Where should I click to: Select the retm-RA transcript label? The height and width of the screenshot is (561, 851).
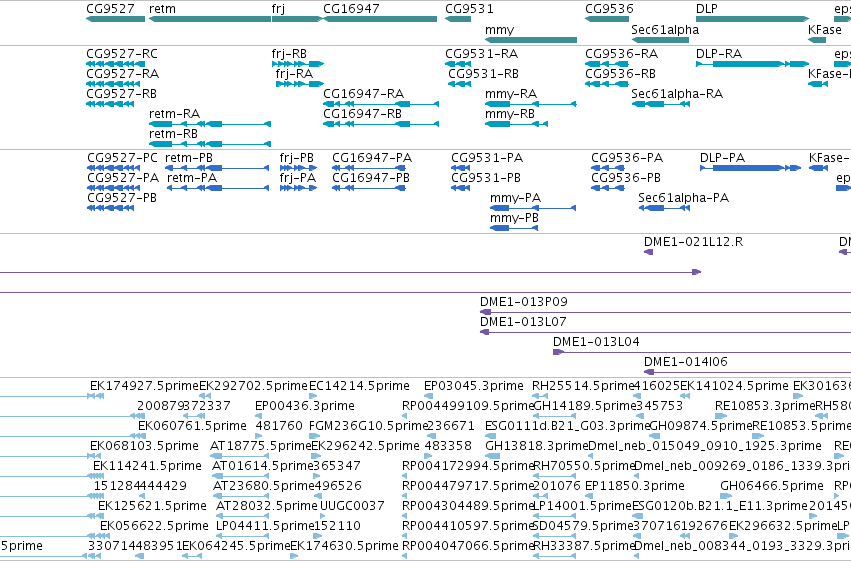click(x=175, y=114)
